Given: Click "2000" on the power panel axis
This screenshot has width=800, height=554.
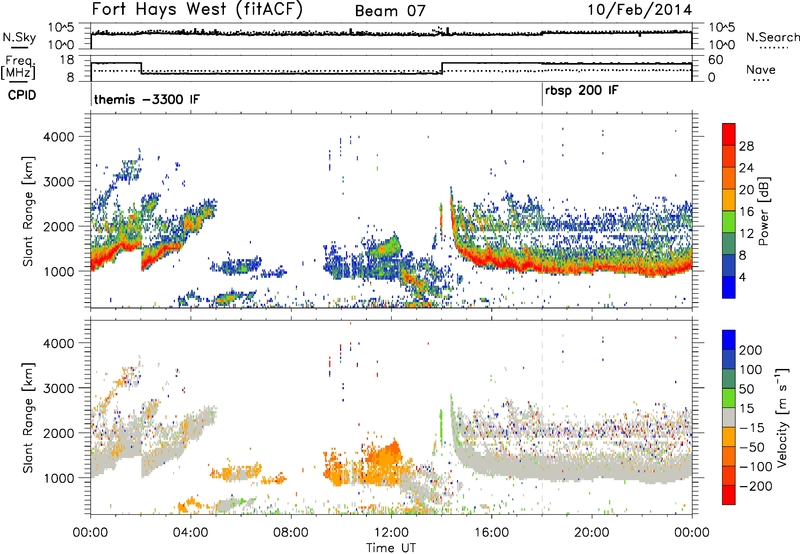Looking at the screenshot, I should pos(58,226).
